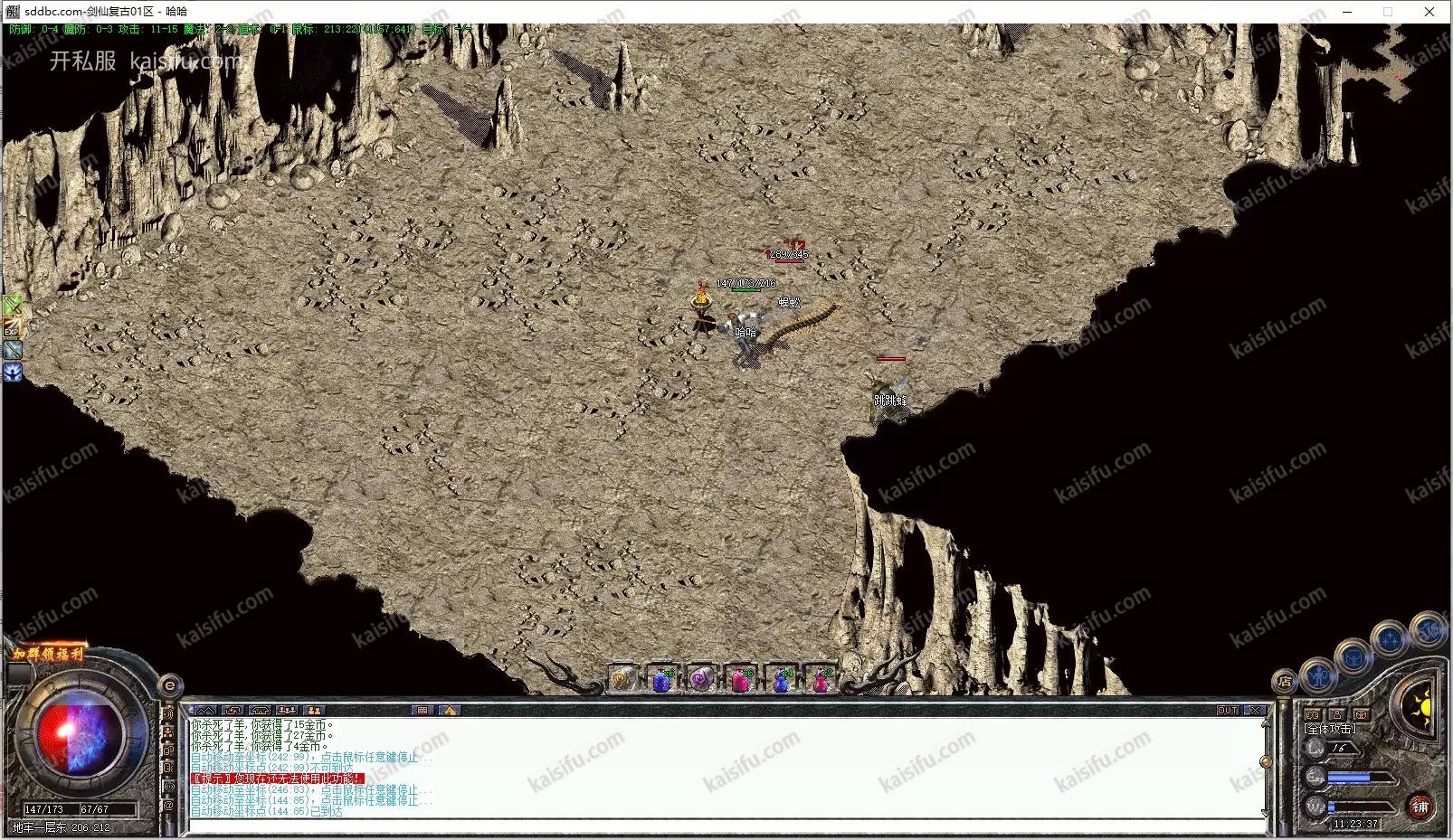The height and width of the screenshot is (840, 1453).
Task: Click the blue Exp progress bar
Action: coord(1361,778)
